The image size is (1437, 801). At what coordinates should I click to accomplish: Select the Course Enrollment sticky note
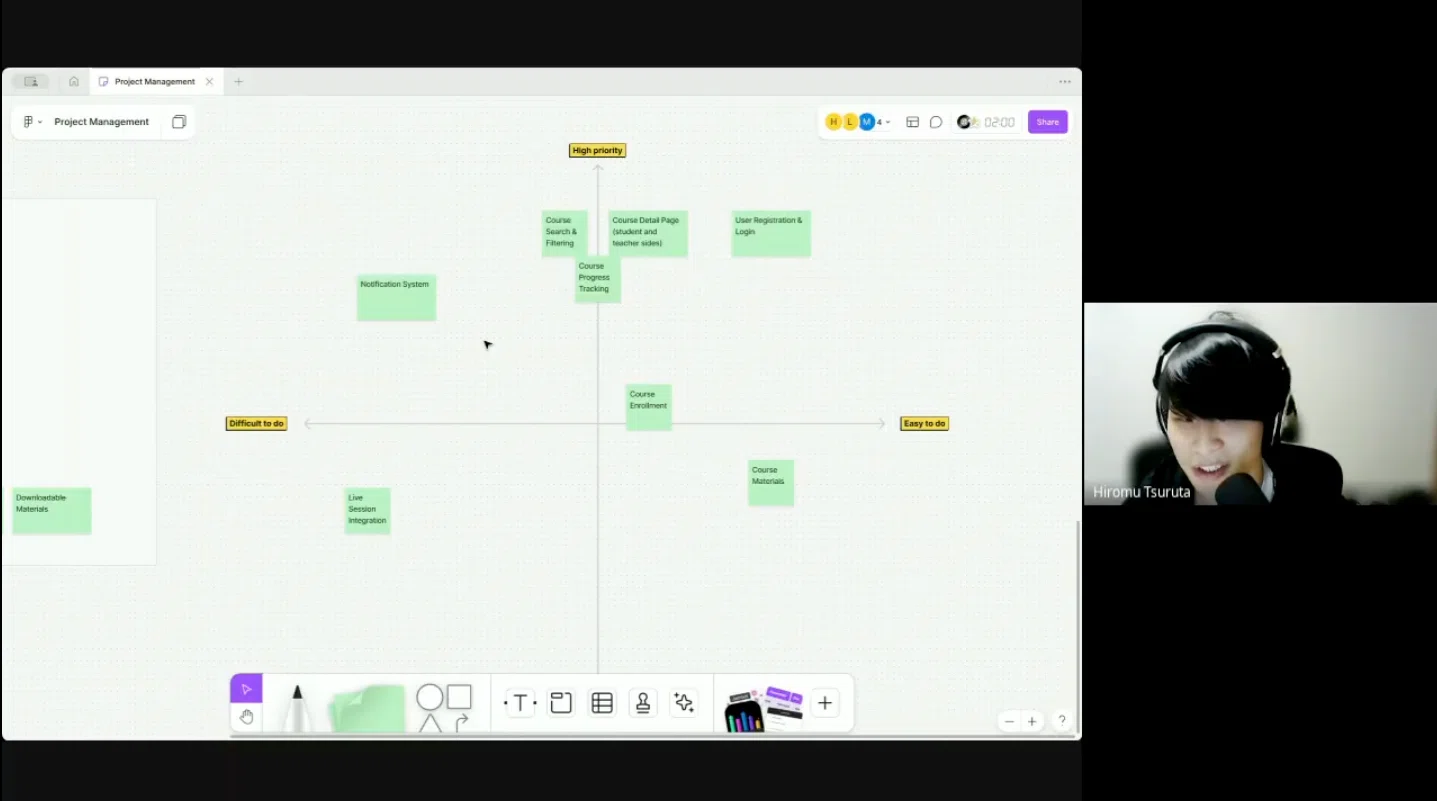coord(649,407)
